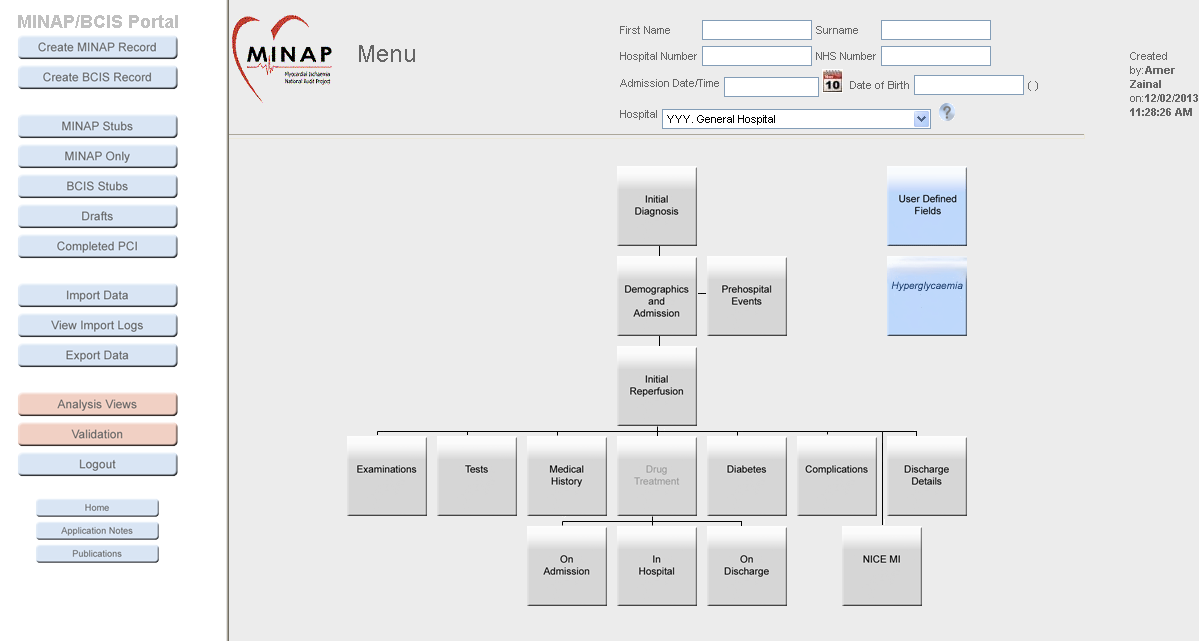Open the User Defined Fields tile
Screen dimensions: 1199x641
[926, 206]
